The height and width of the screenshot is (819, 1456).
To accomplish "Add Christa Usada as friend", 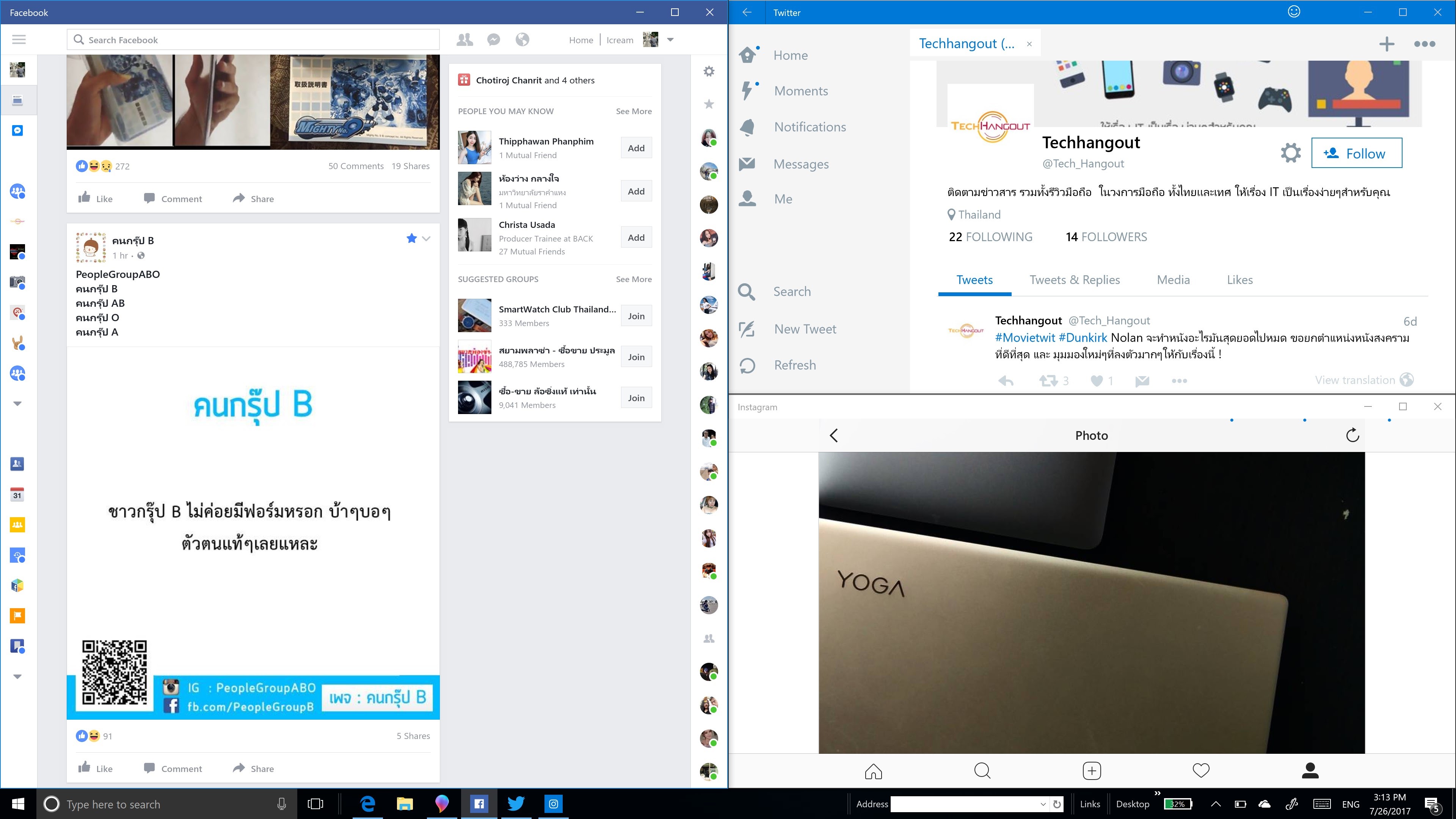I will pyautogui.click(x=636, y=237).
